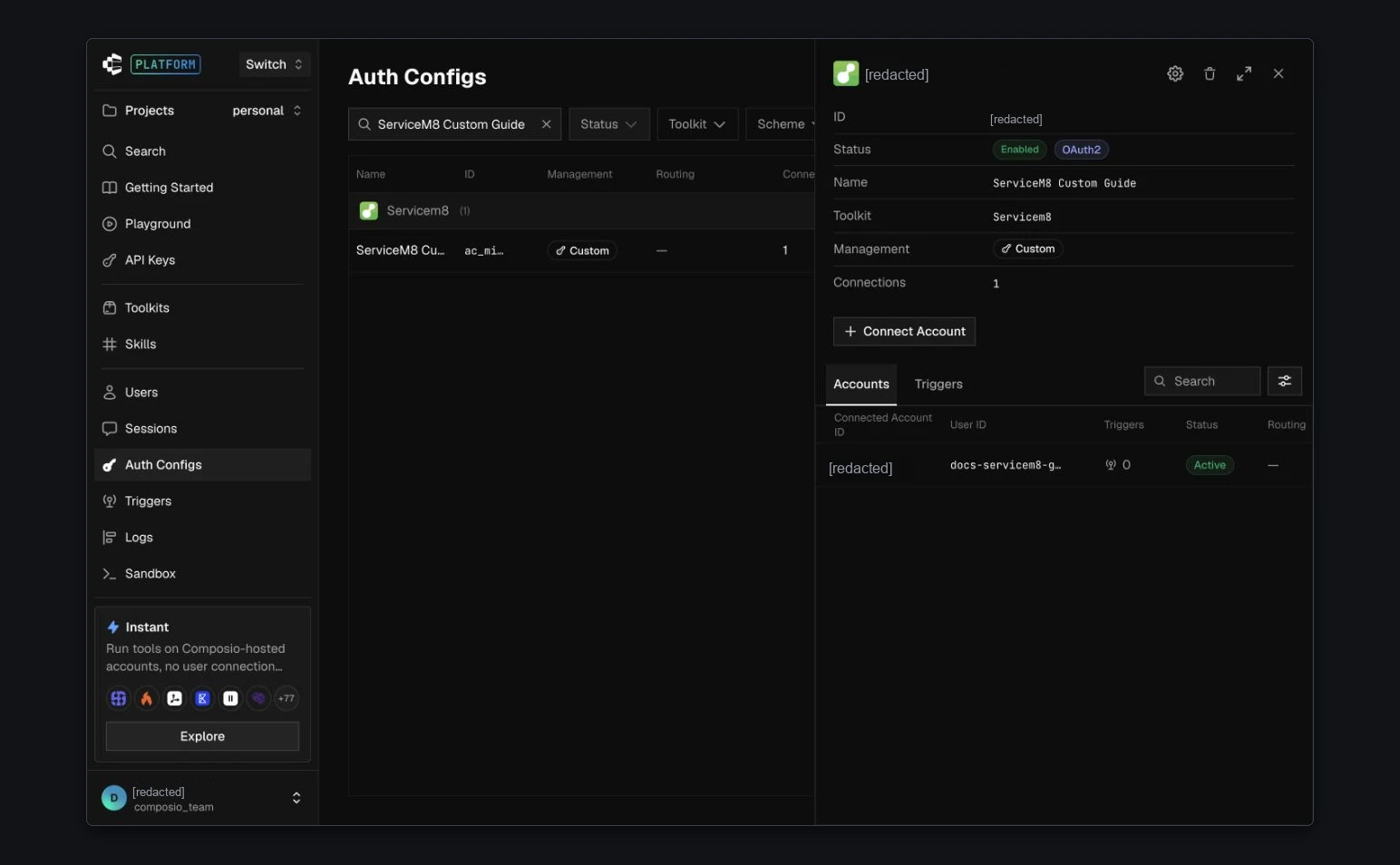Select the ServiceM8 Cu... table row name
The width and height of the screenshot is (1400, 865).
pyautogui.click(x=401, y=250)
